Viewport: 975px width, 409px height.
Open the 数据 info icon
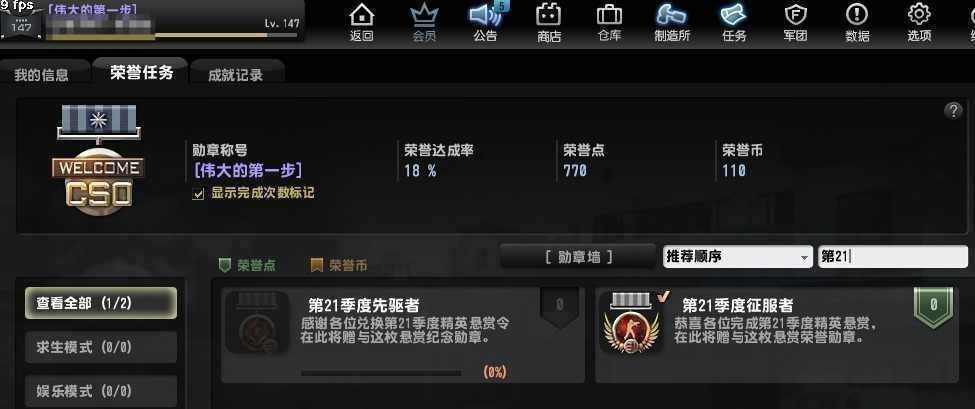click(857, 16)
